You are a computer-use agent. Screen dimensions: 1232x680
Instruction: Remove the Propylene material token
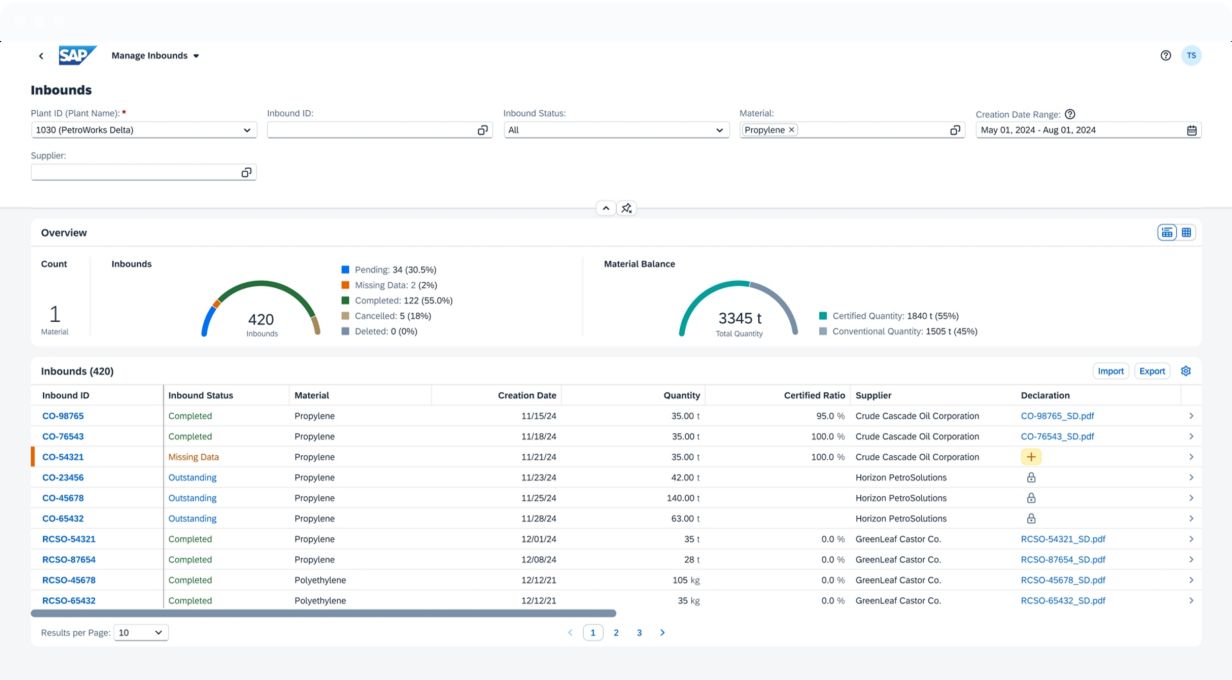[x=792, y=130]
